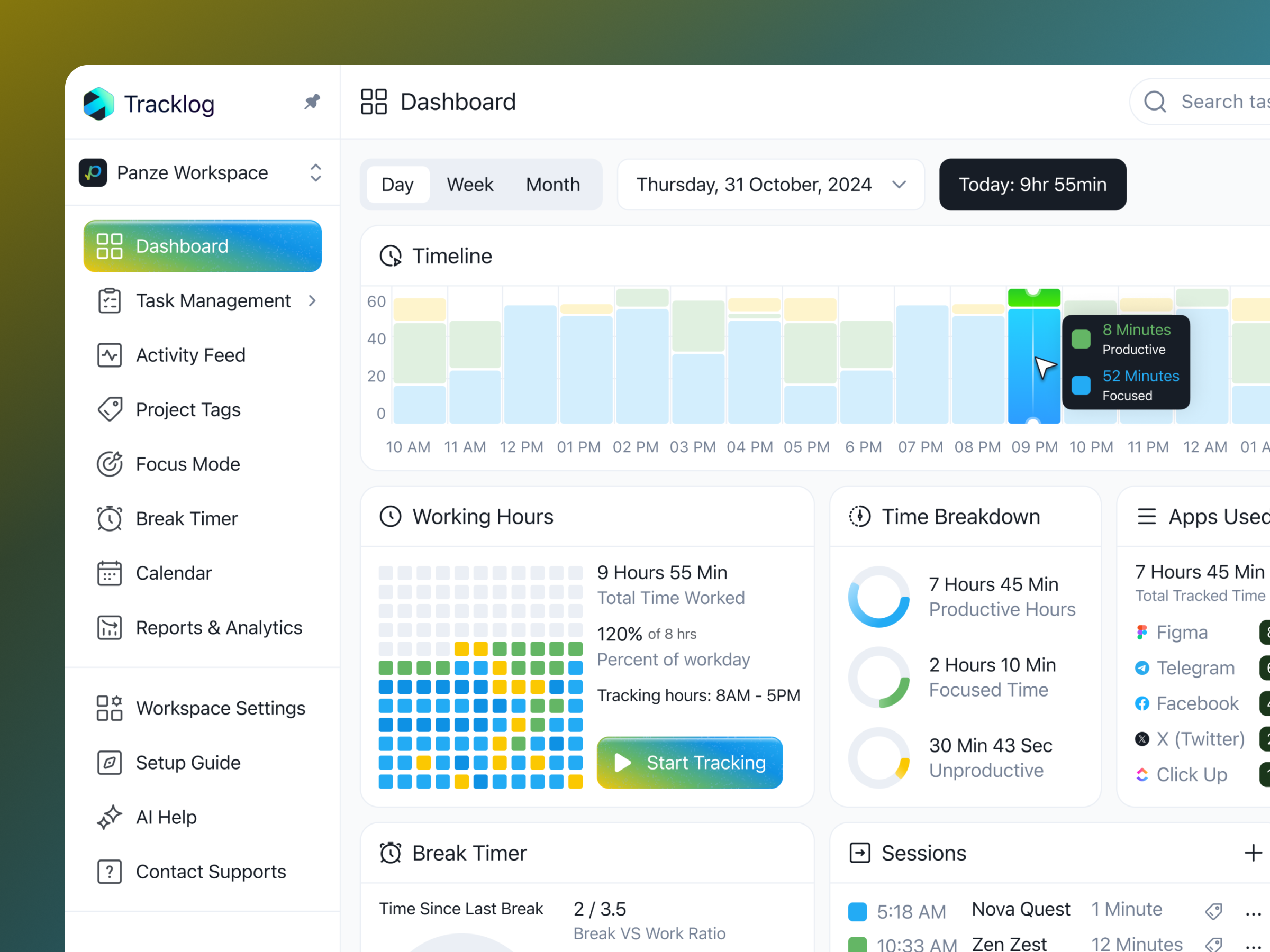Add a new session with the plus button
The width and height of the screenshot is (1270, 952).
coord(1254,853)
